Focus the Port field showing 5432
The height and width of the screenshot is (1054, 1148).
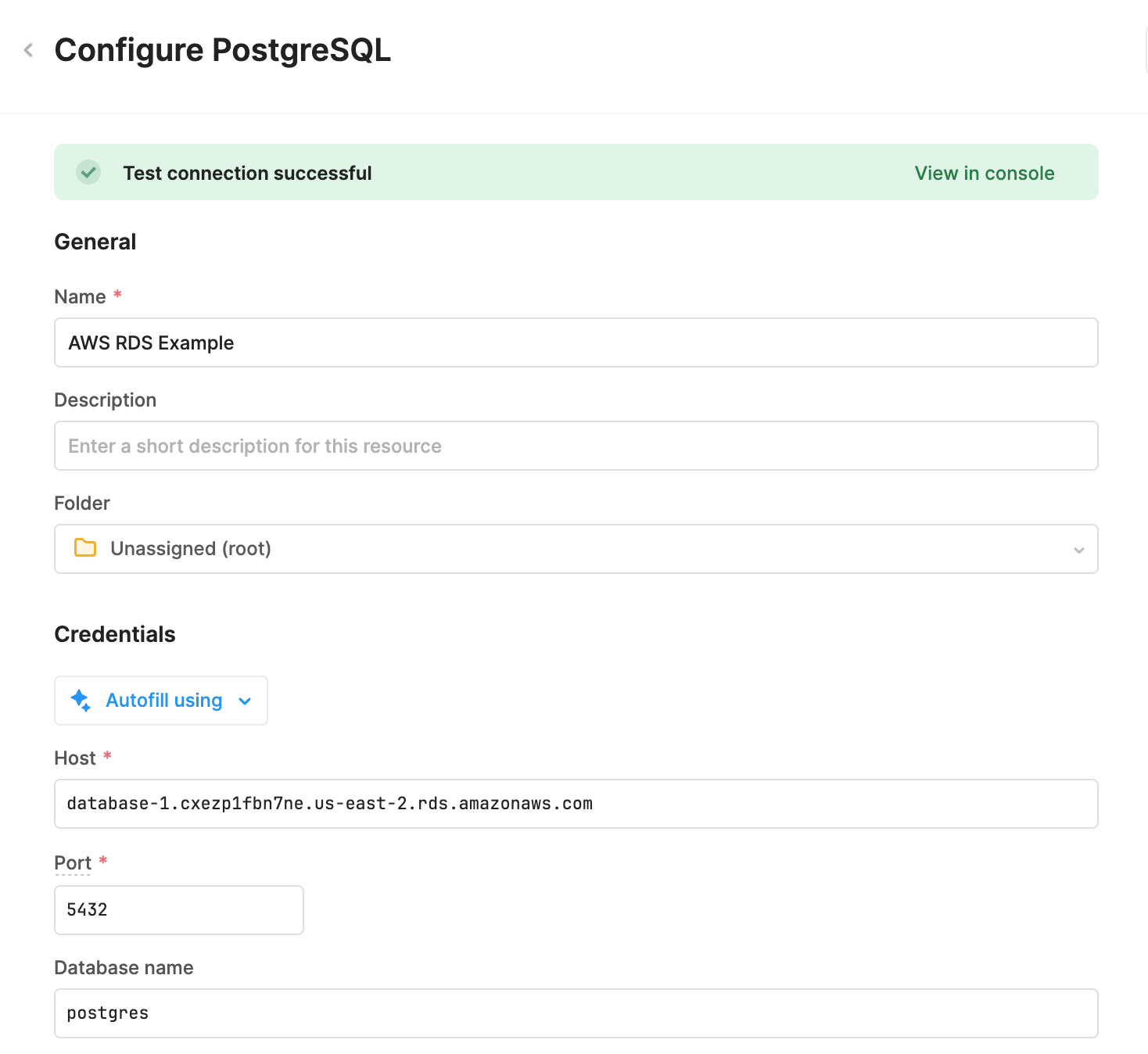pos(178,910)
